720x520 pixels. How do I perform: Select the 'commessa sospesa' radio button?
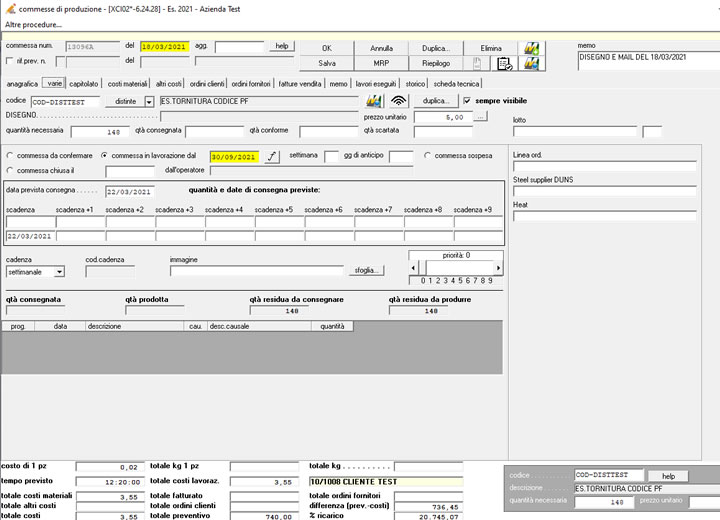tap(428, 155)
